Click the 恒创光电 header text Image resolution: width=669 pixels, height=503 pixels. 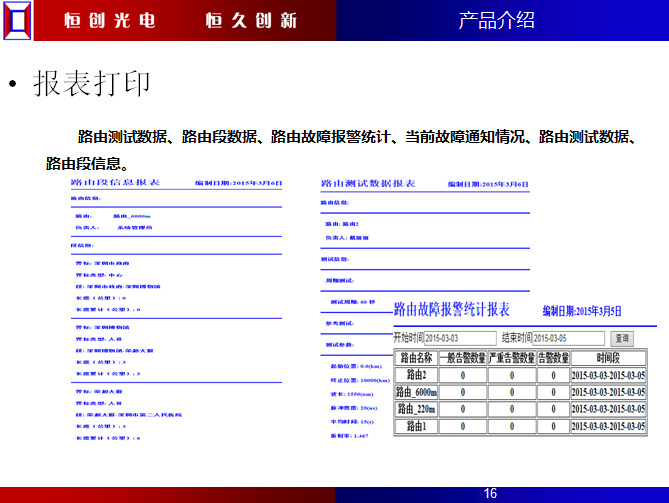[110, 20]
